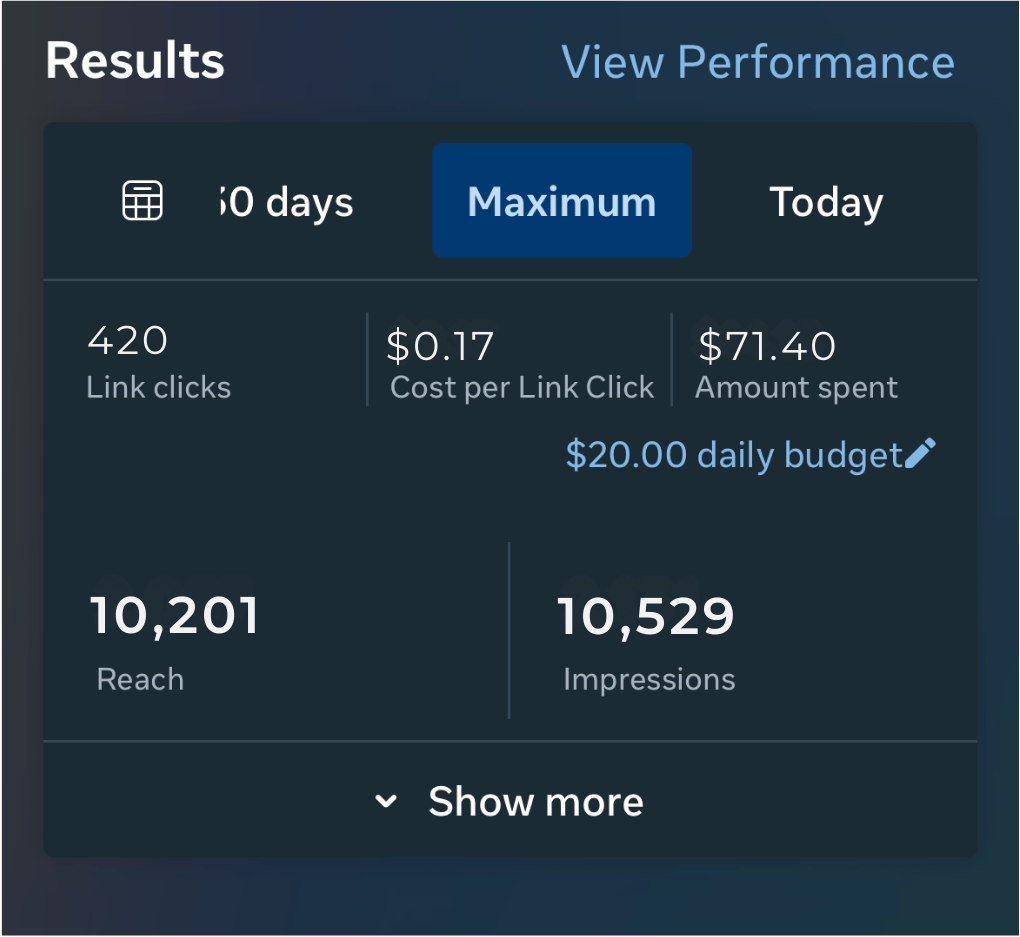Select the Link clicks label
This screenshot has width=1020, height=937.
pos(158,387)
